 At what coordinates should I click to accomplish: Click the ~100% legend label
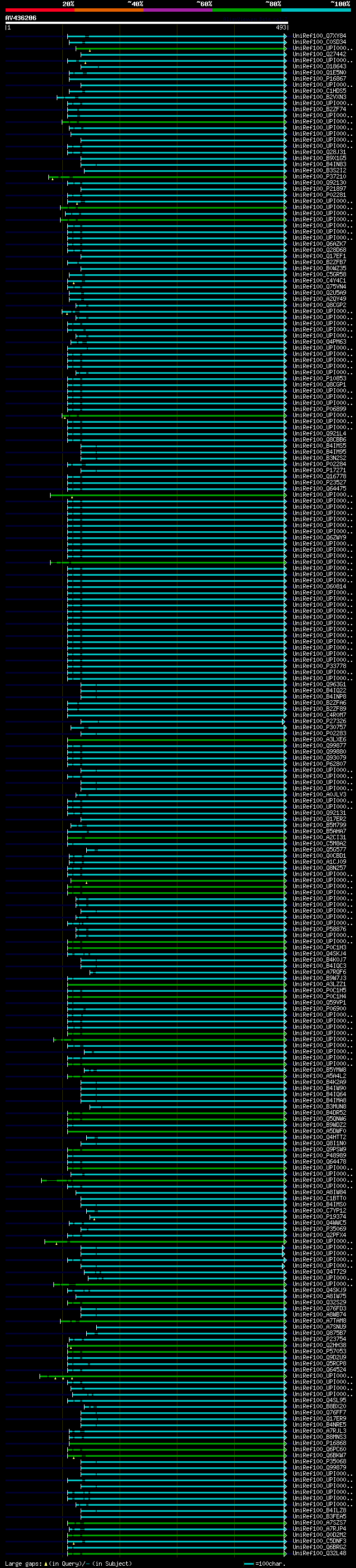point(341,4)
